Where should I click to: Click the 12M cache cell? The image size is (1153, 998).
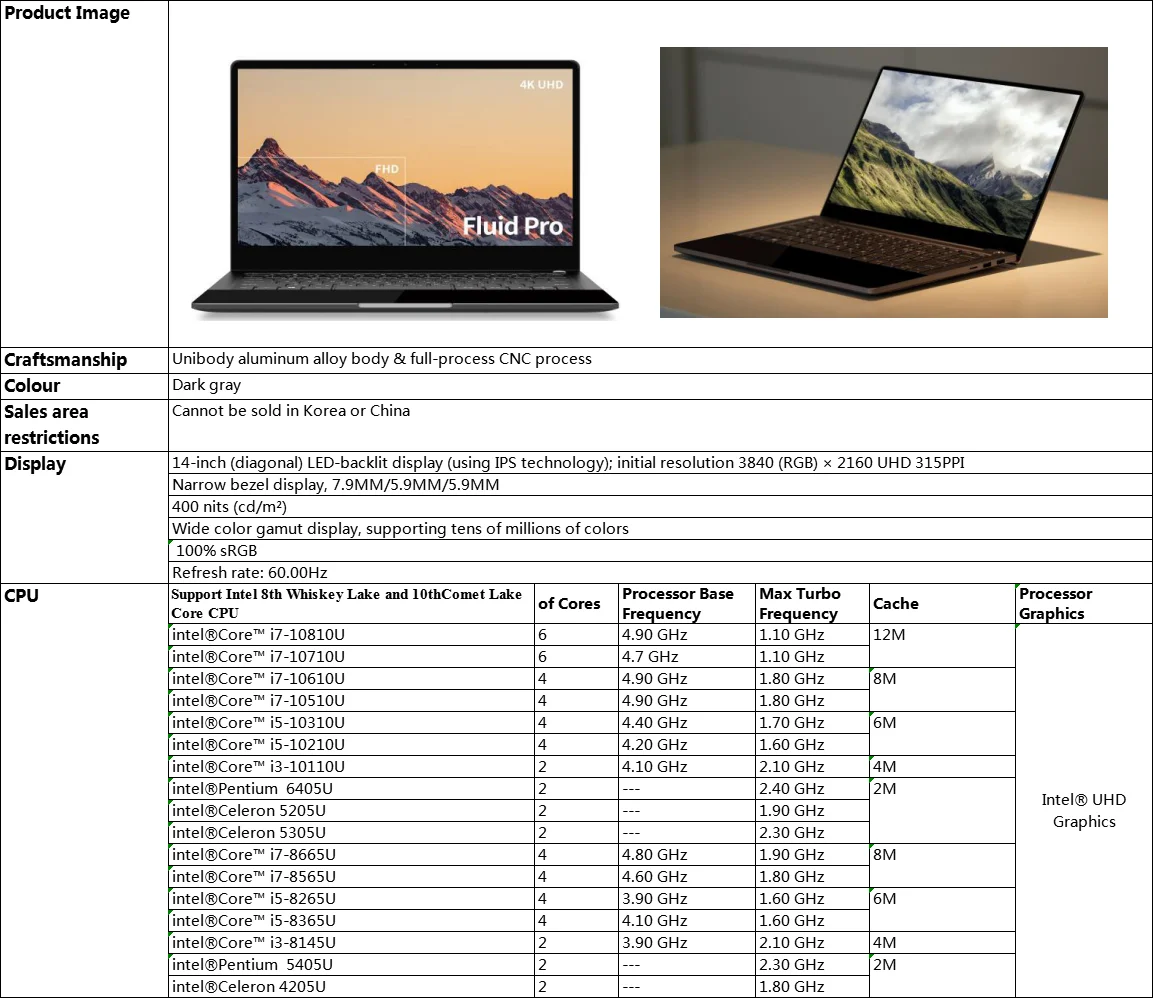[942, 646]
